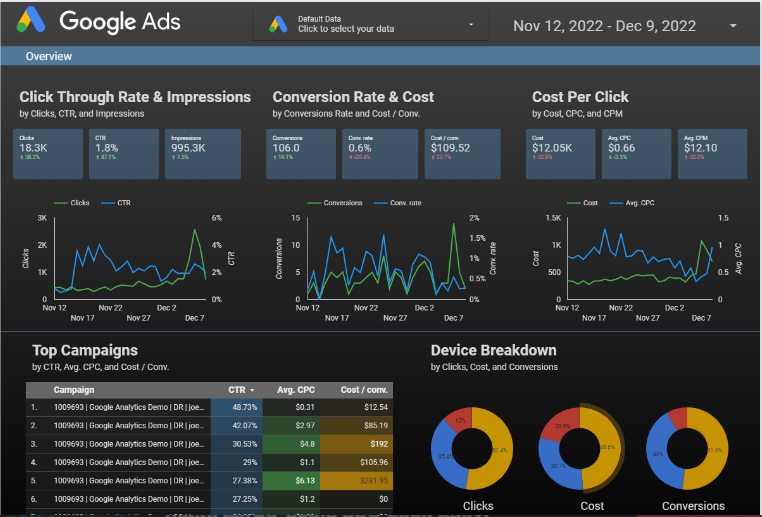Click the data source Google Ads icon
Screen dimensions: 762x517
tap(278, 24)
